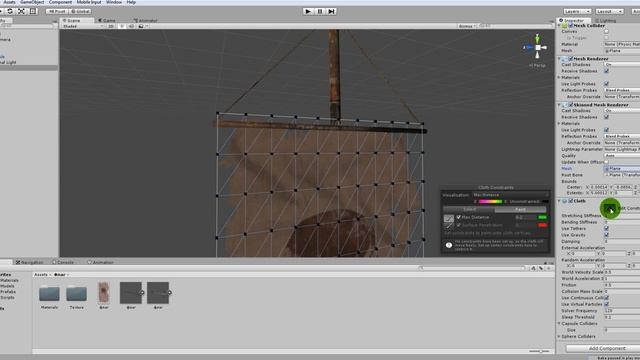Viewport: 640px width, 360px height.
Task: Toggle the Global handle rotation button
Action: [x=80, y=11]
